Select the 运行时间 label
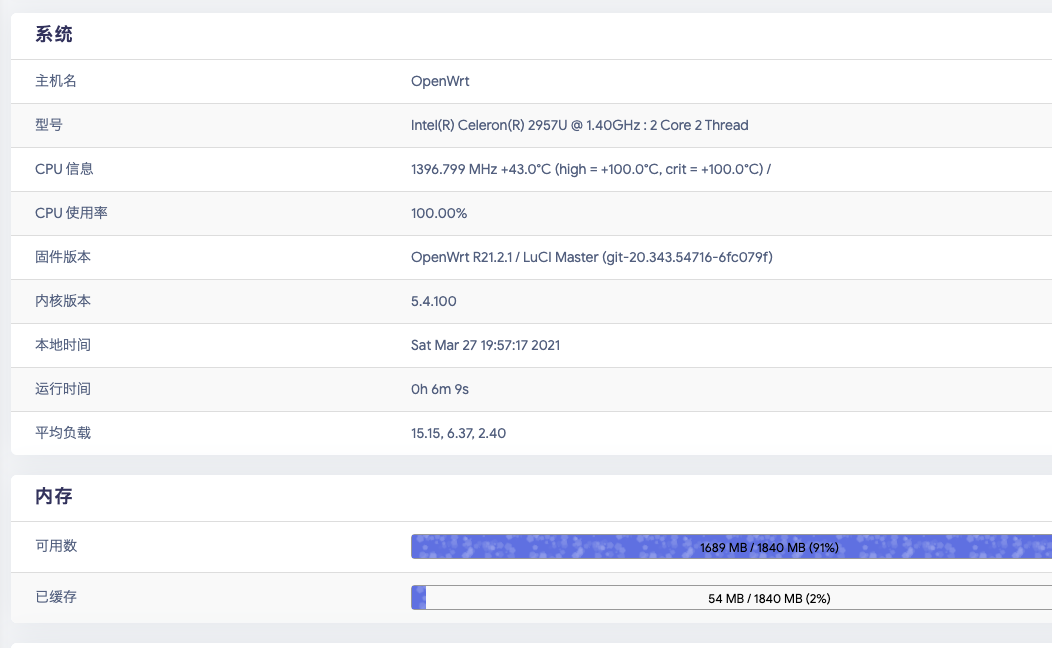Image resolution: width=1052 pixels, height=648 pixels. [63, 389]
